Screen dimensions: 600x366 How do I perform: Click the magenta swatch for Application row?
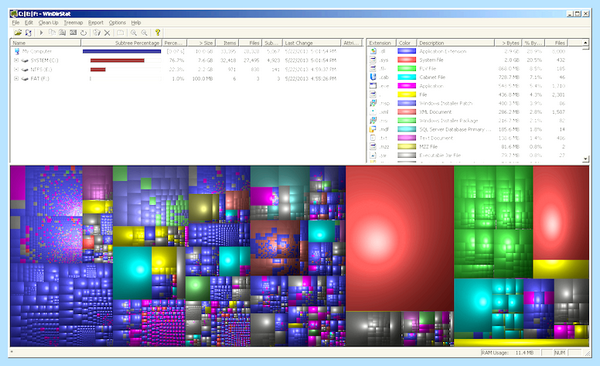[x=407, y=86]
